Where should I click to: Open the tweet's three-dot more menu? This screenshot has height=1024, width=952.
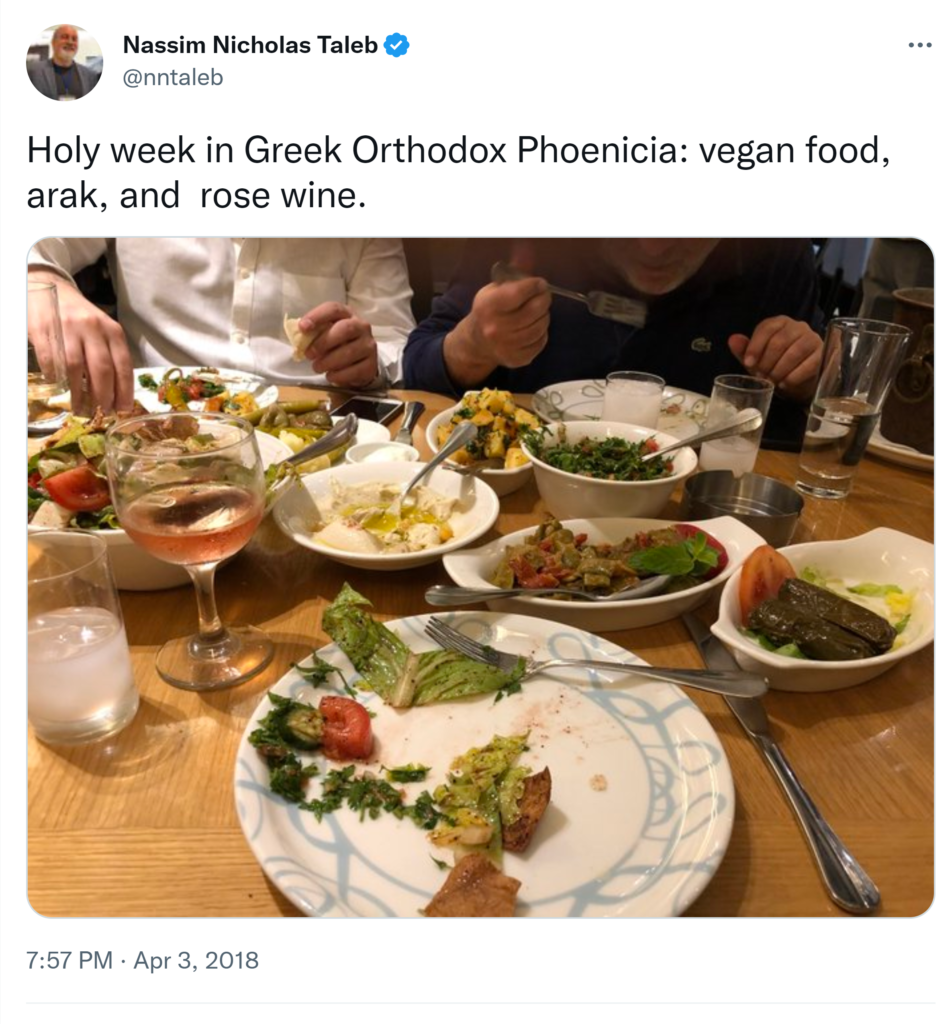tap(919, 46)
